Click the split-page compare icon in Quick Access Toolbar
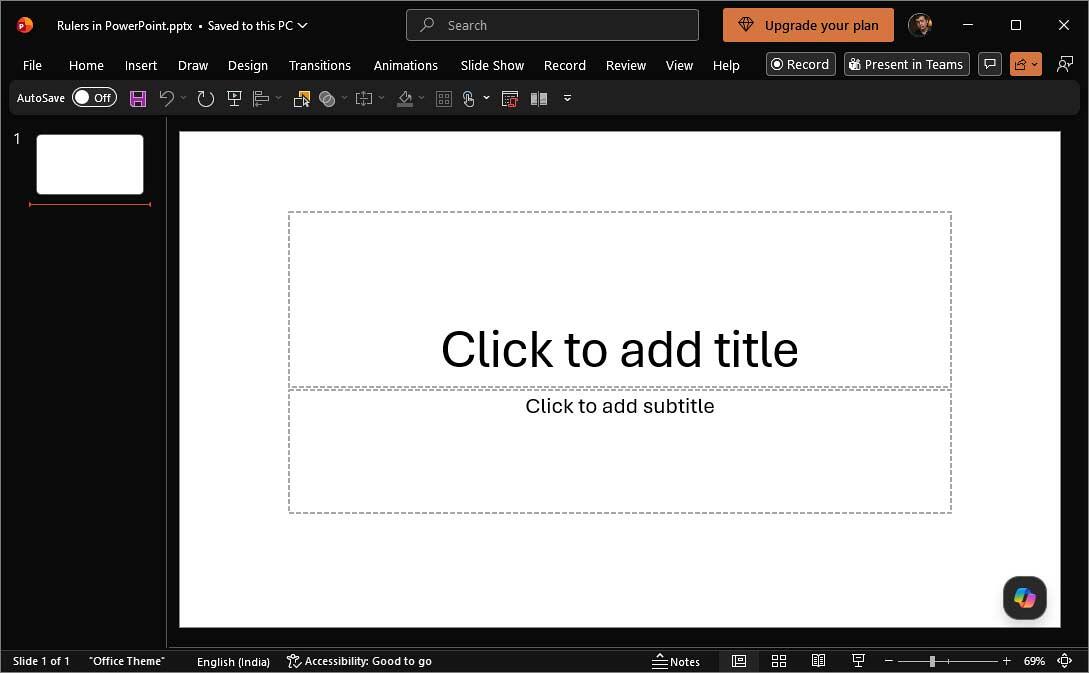The width and height of the screenshot is (1089, 673). point(539,99)
